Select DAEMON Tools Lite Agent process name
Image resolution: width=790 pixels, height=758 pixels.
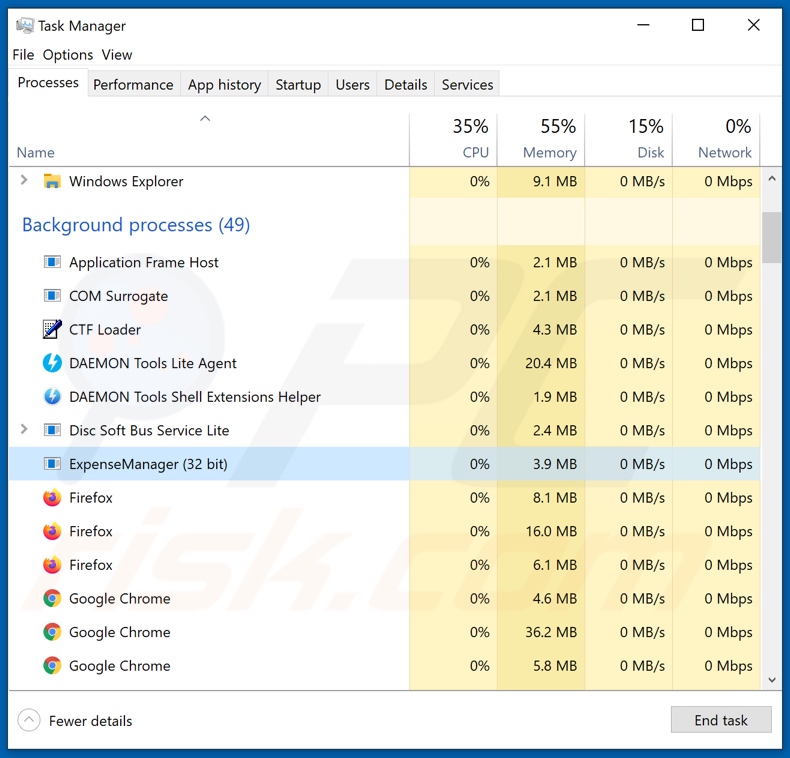tap(153, 363)
